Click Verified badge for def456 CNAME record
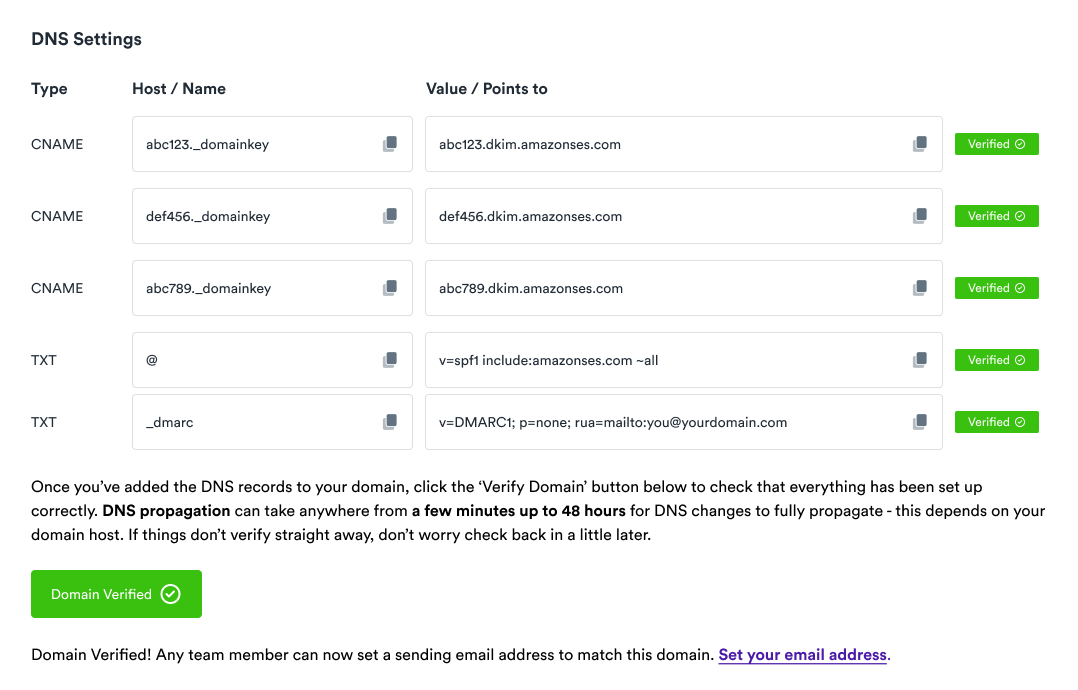This screenshot has width=1078, height=690. [x=996, y=216]
